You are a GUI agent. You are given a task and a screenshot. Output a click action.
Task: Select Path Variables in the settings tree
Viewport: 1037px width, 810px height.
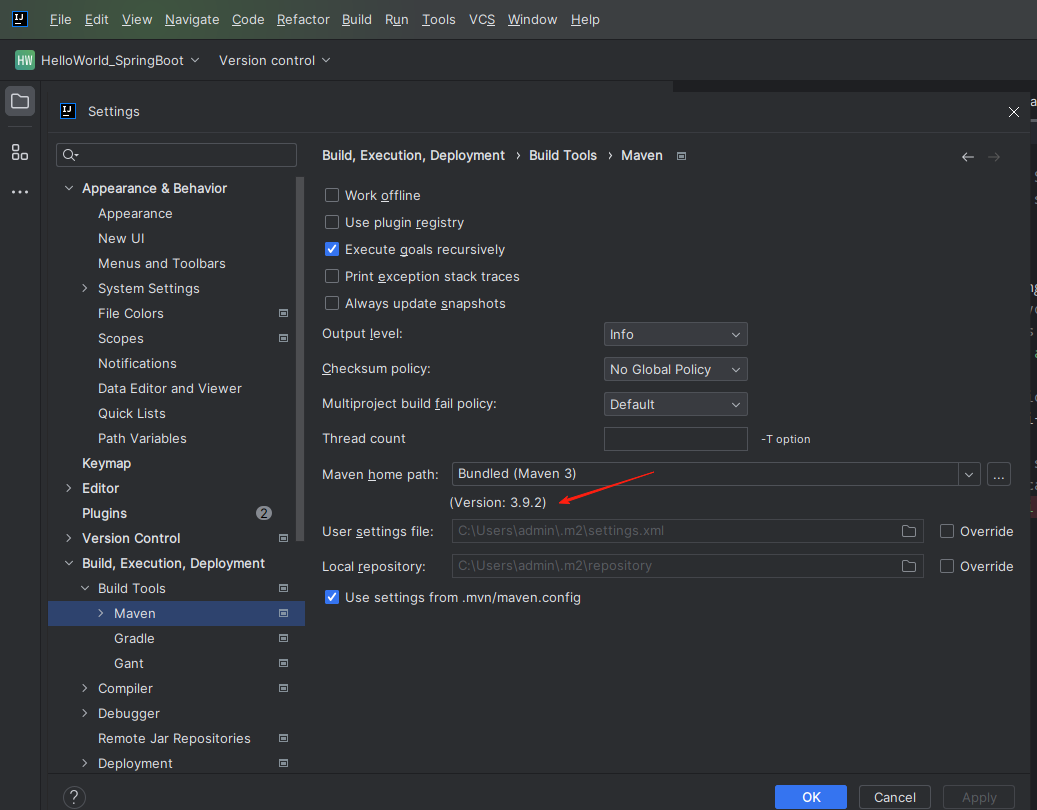(142, 438)
